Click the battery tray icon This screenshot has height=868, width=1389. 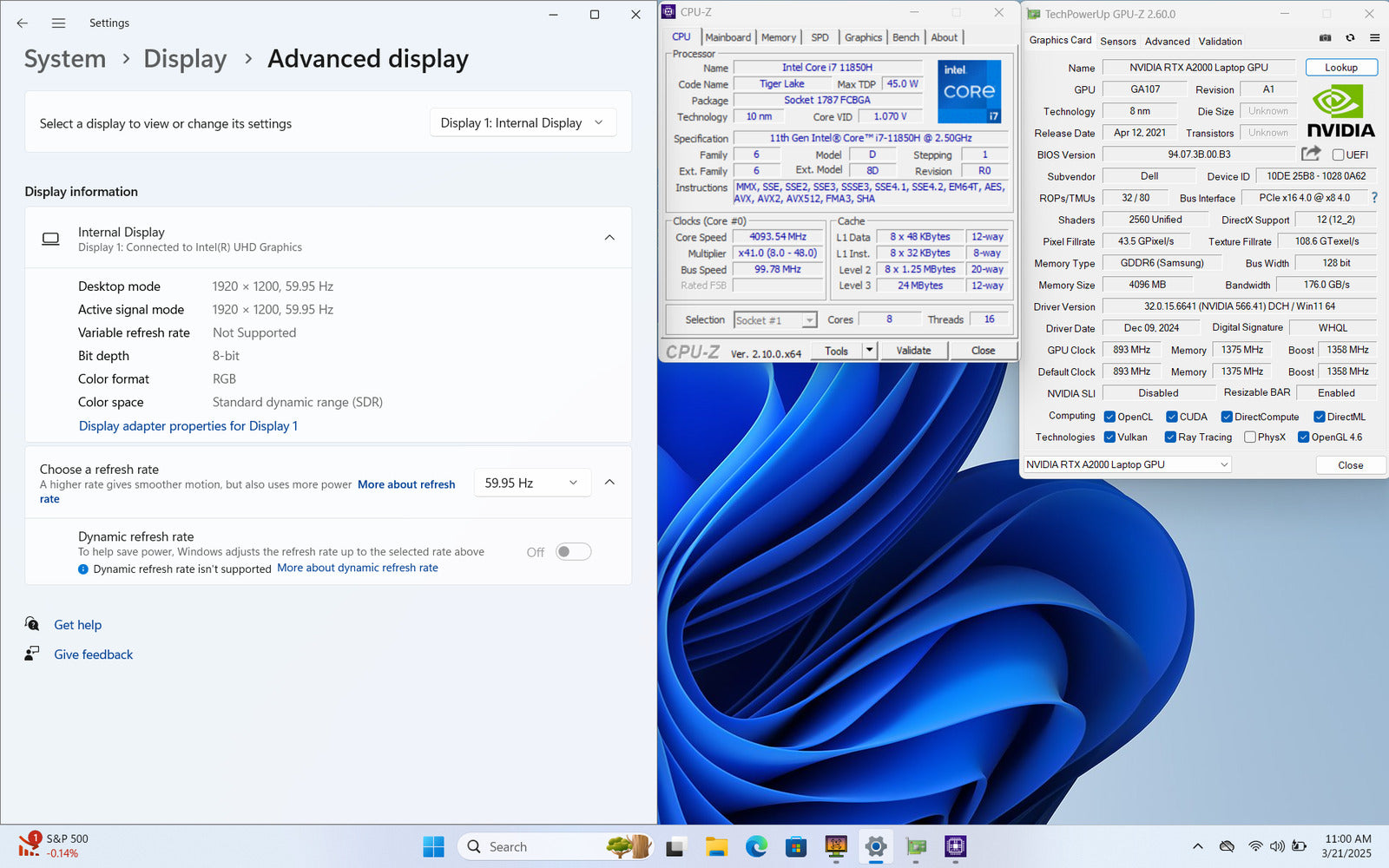point(1300,846)
